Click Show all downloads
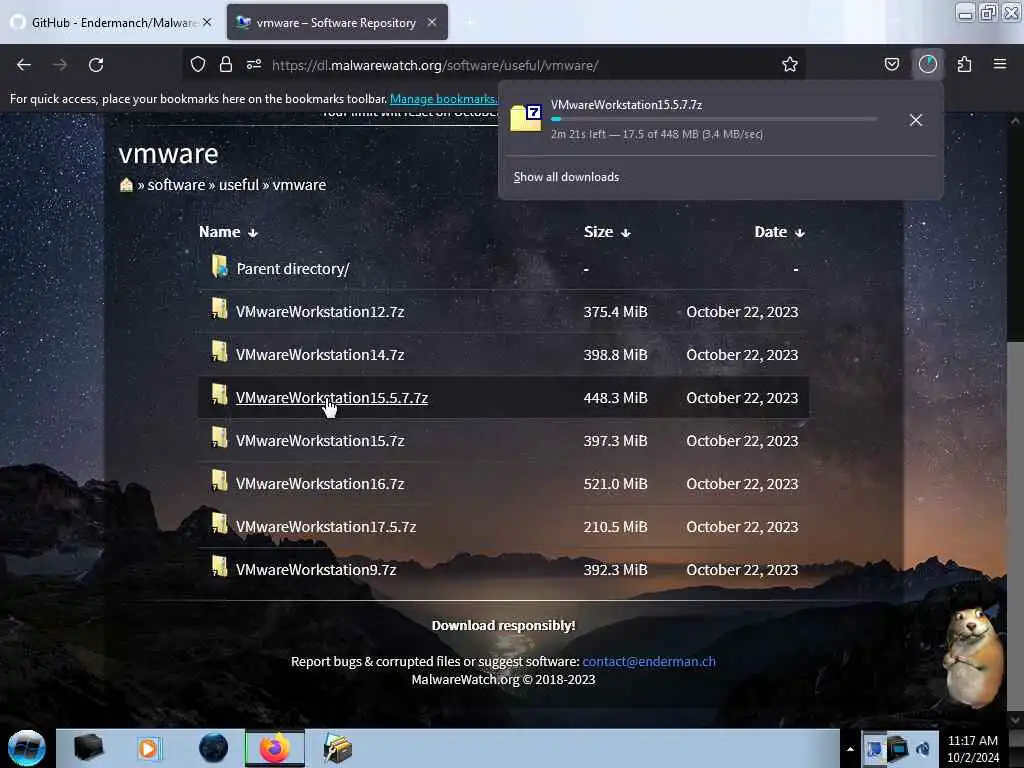Screen dimensions: 1024x768 [x=566, y=177]
